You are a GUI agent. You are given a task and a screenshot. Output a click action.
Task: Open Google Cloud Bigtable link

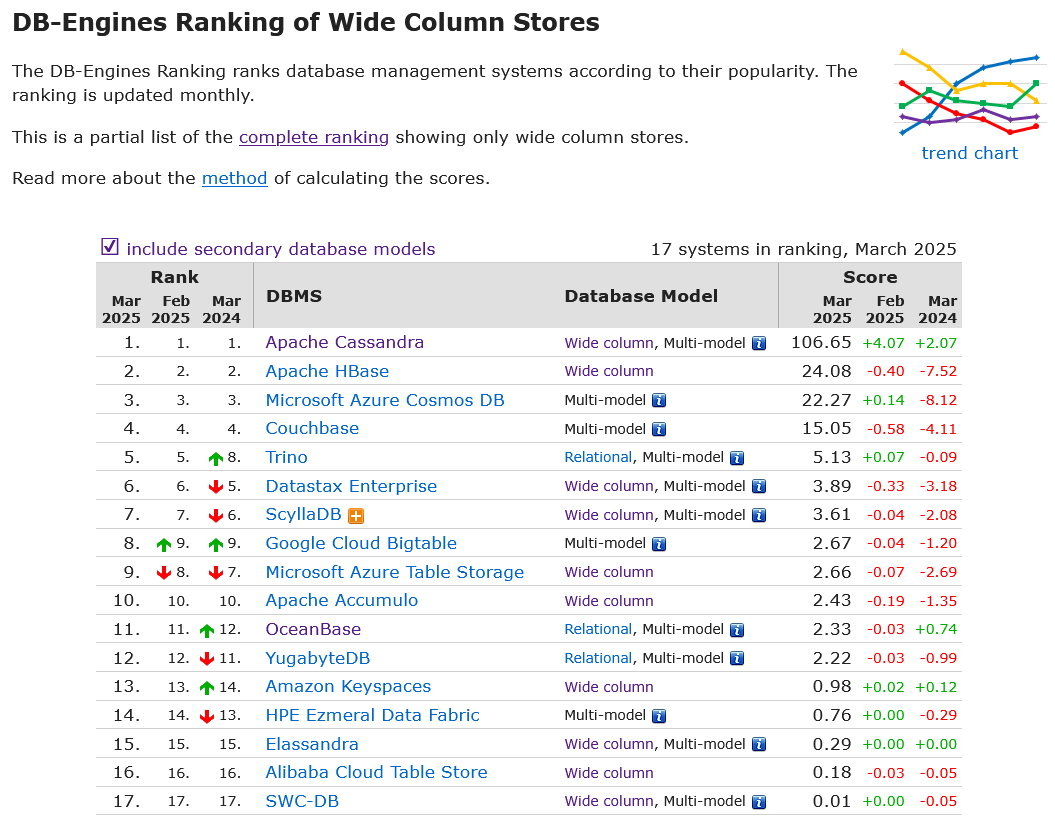tap(361, 544)
